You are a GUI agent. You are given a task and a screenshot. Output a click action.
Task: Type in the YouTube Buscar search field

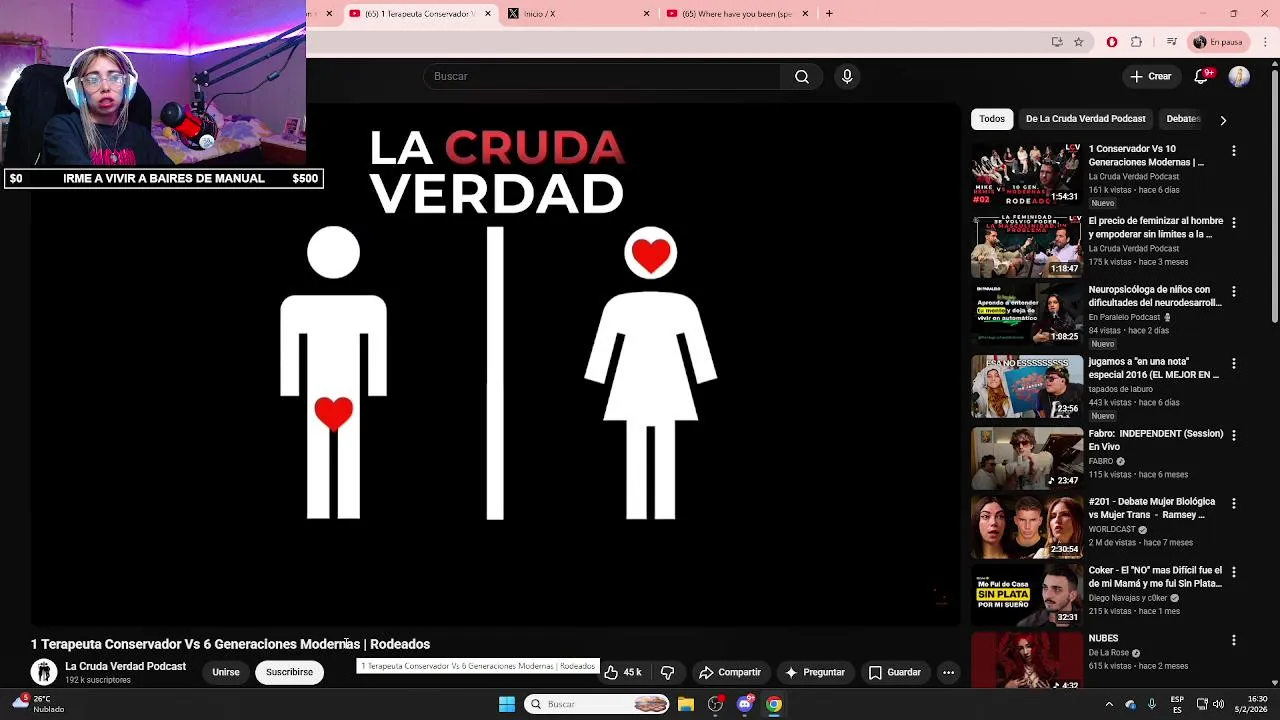click(x=603, y=77)
